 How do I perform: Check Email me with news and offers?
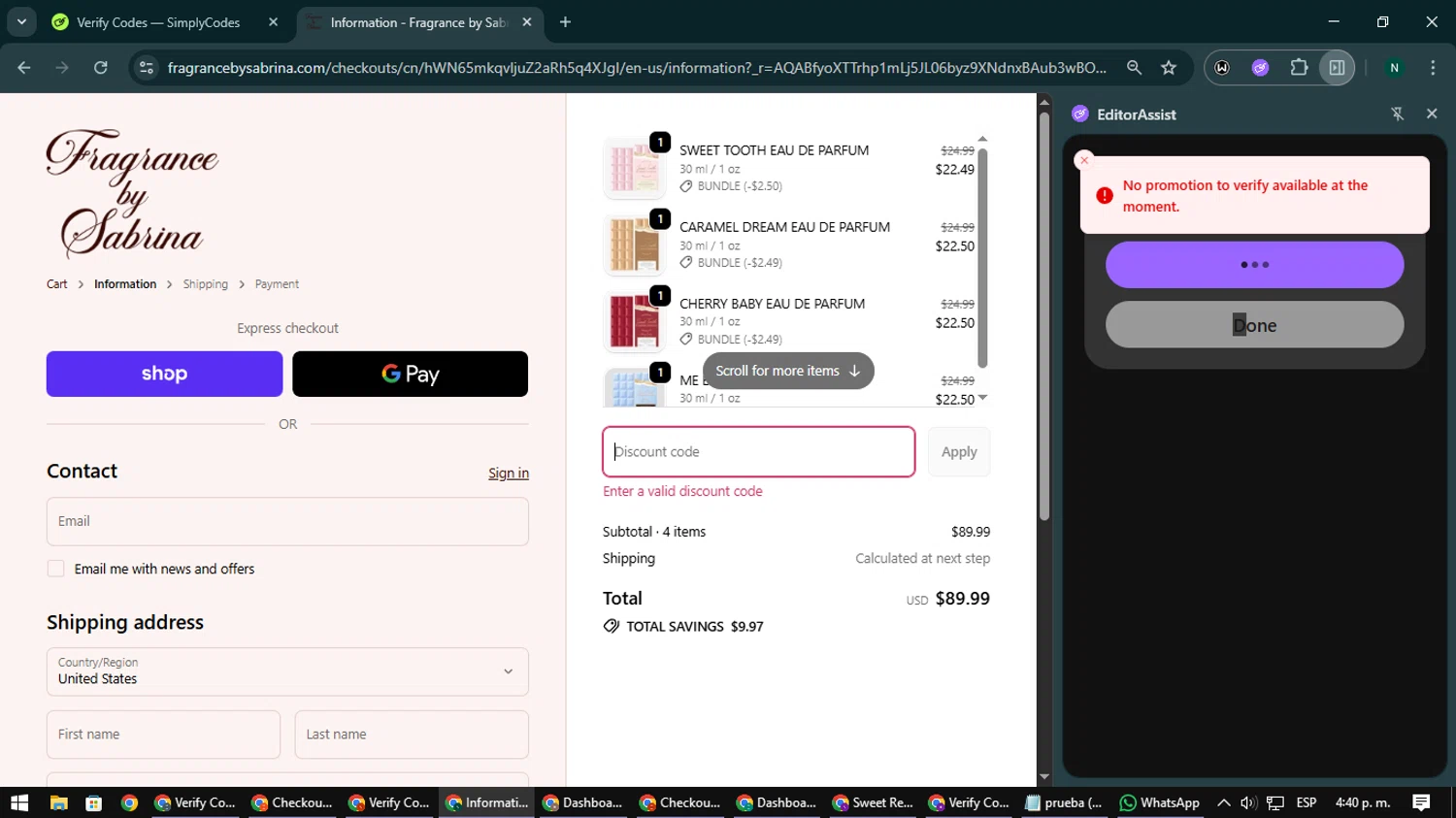[55, 569]
